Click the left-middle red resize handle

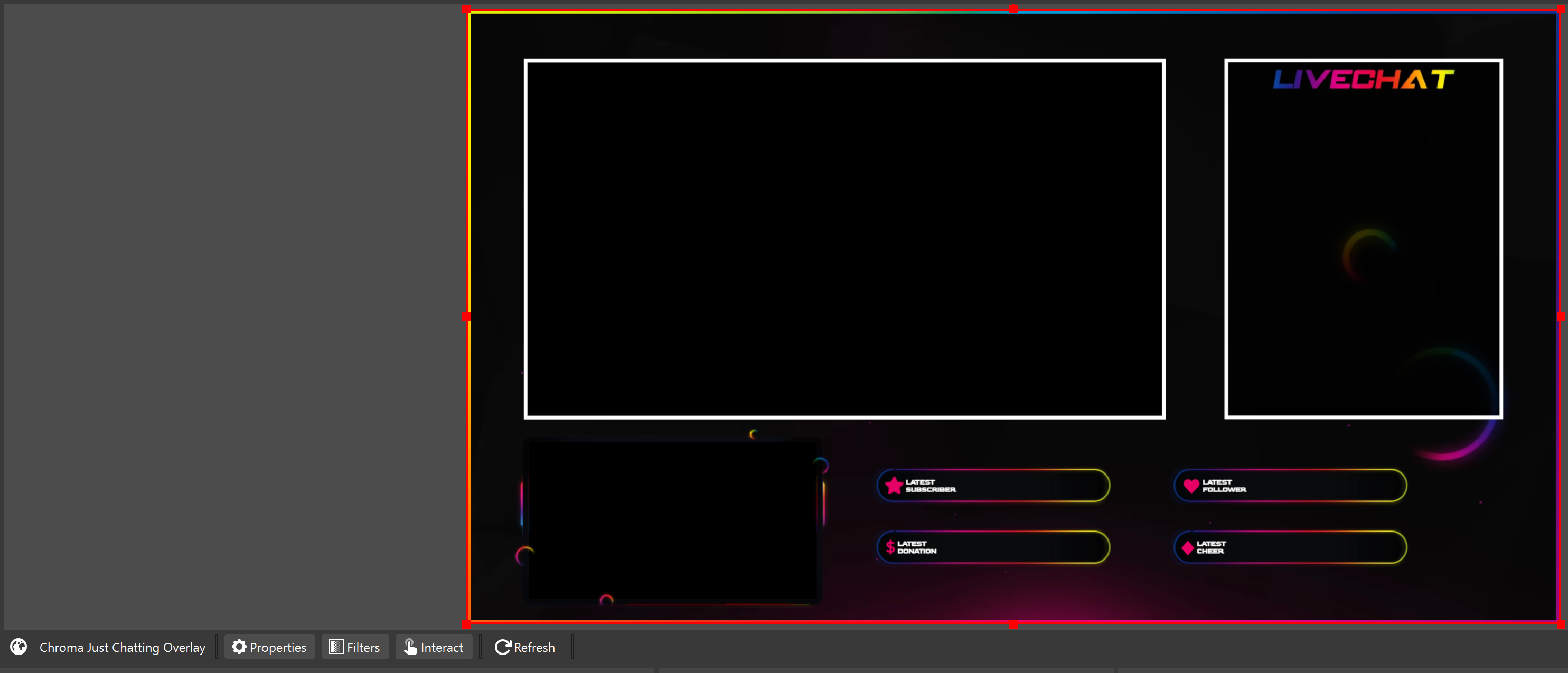[467, 316]
